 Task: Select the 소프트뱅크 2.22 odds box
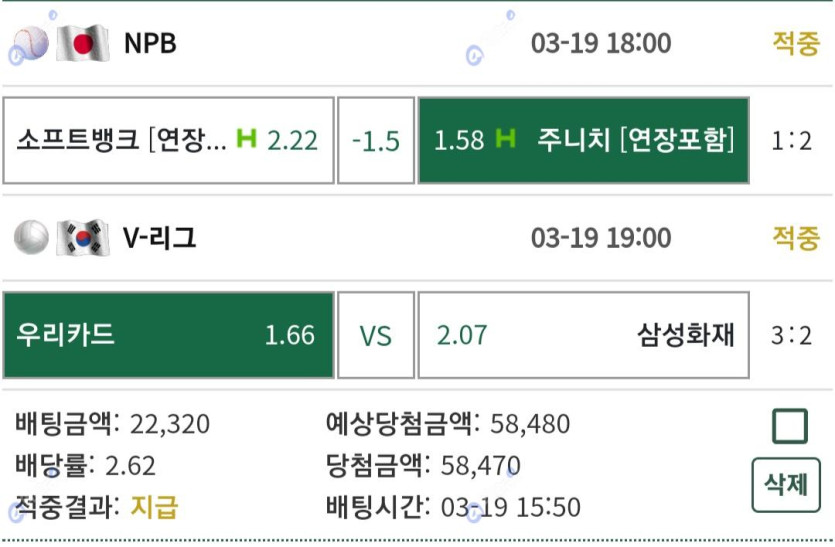[x=168, y=140]
